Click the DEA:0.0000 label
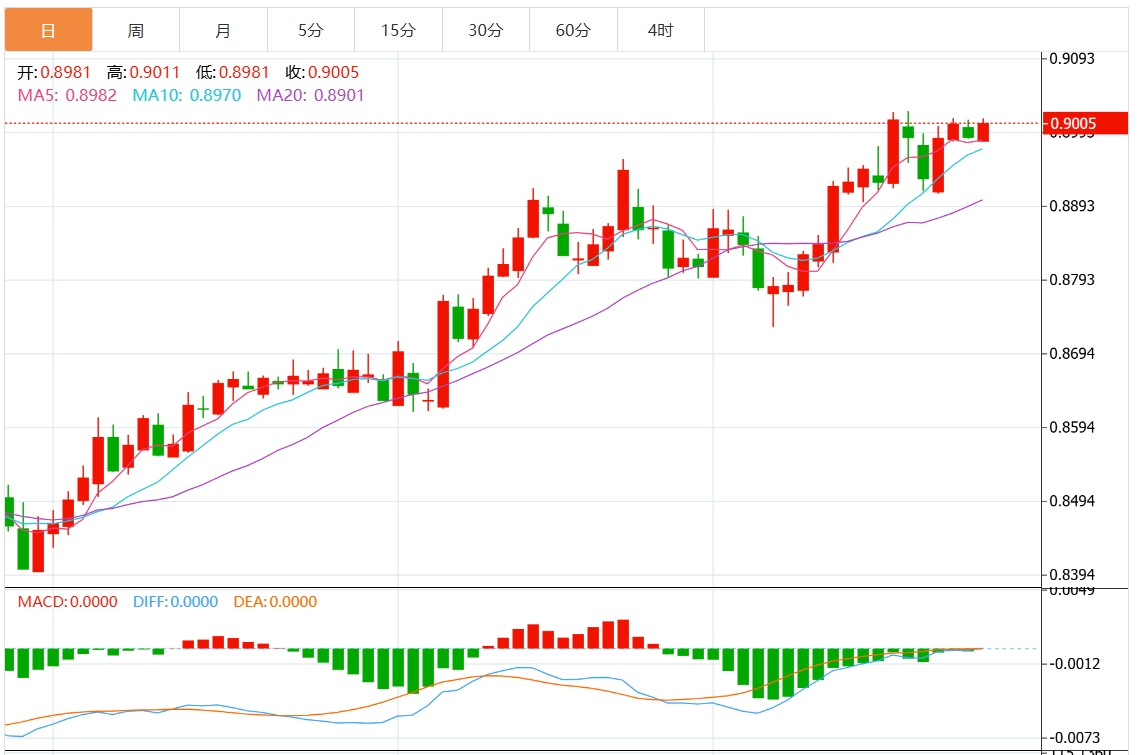Image resolution: width=1141 pixels, height=755 pixels. pos(275,602)
